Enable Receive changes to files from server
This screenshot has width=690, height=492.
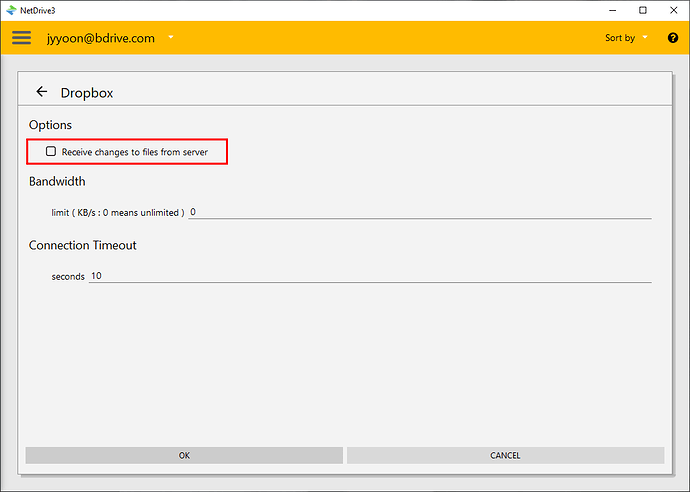click(51, 151)
